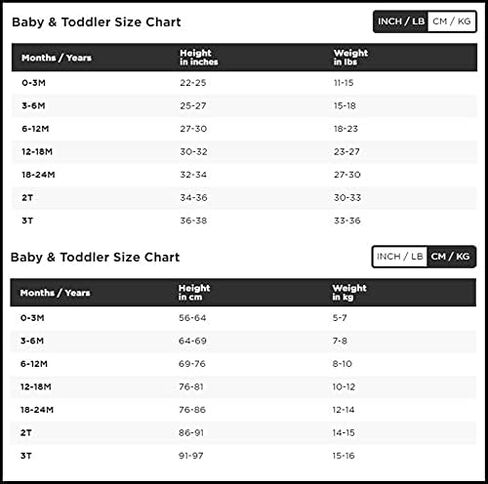Select the 3T row with weight 33-36

tap(244, 221)
